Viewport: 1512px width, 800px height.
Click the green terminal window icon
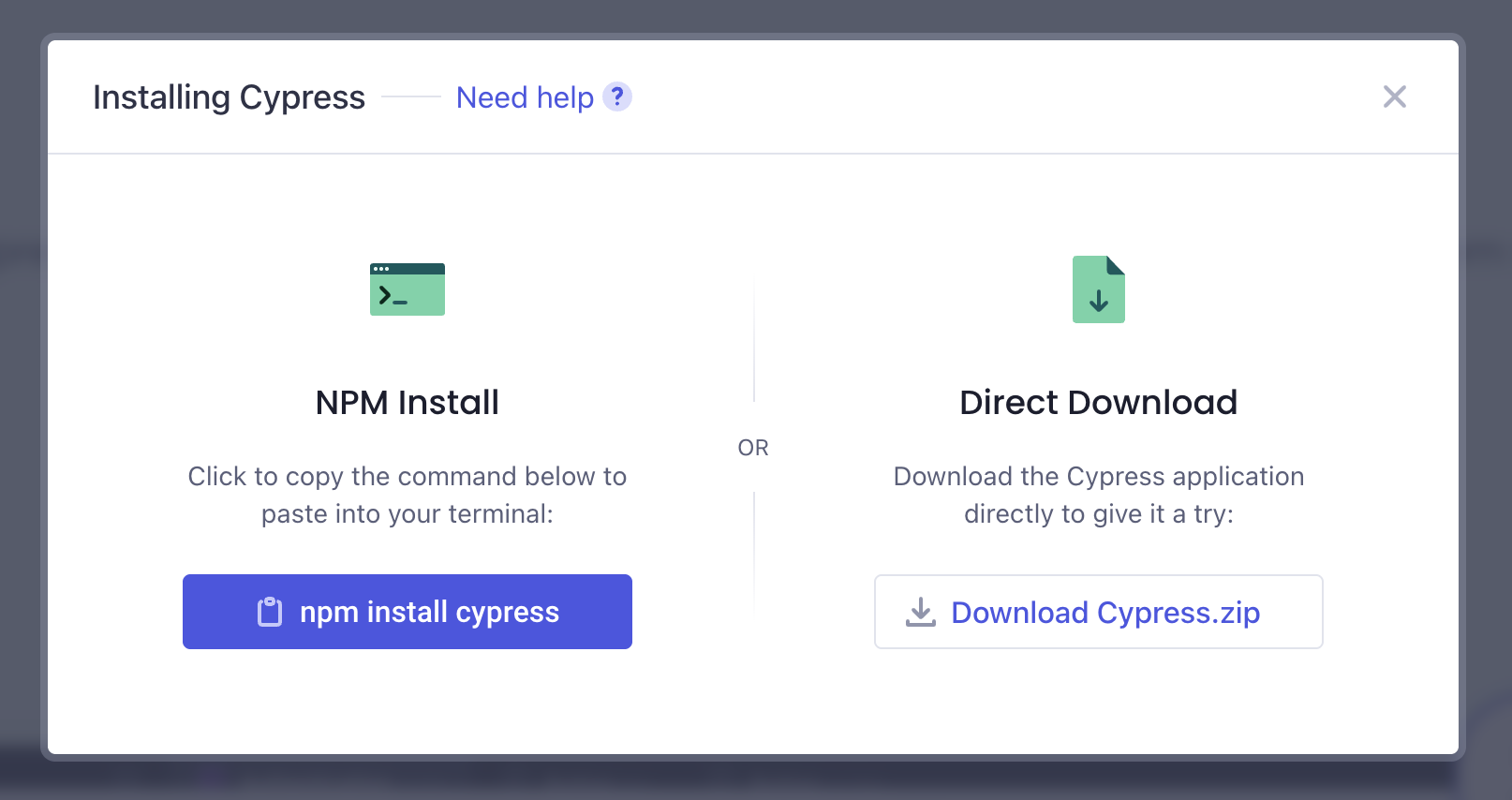pos(408,289)
